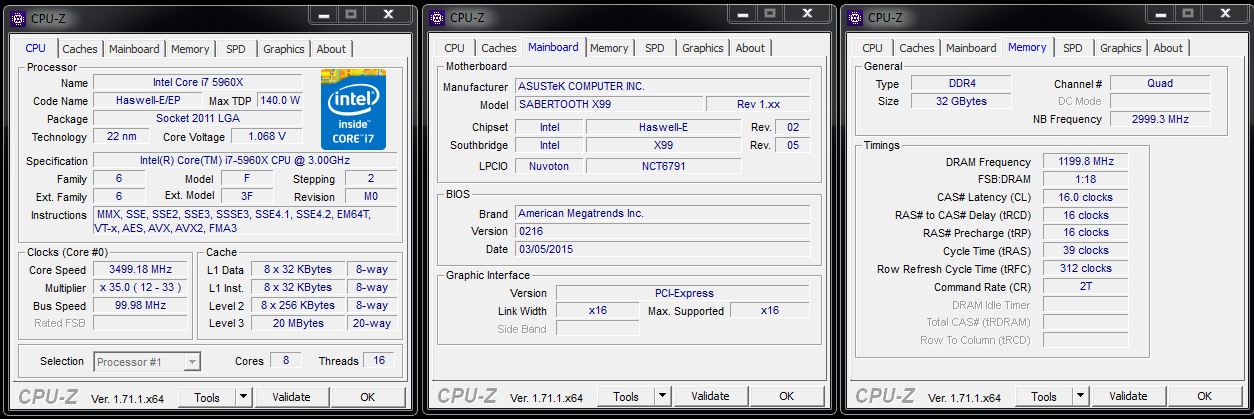Open SPD tab in middle window
Image resolution: width=1254 pixels, height=419 pixels.
coord(654,48)
